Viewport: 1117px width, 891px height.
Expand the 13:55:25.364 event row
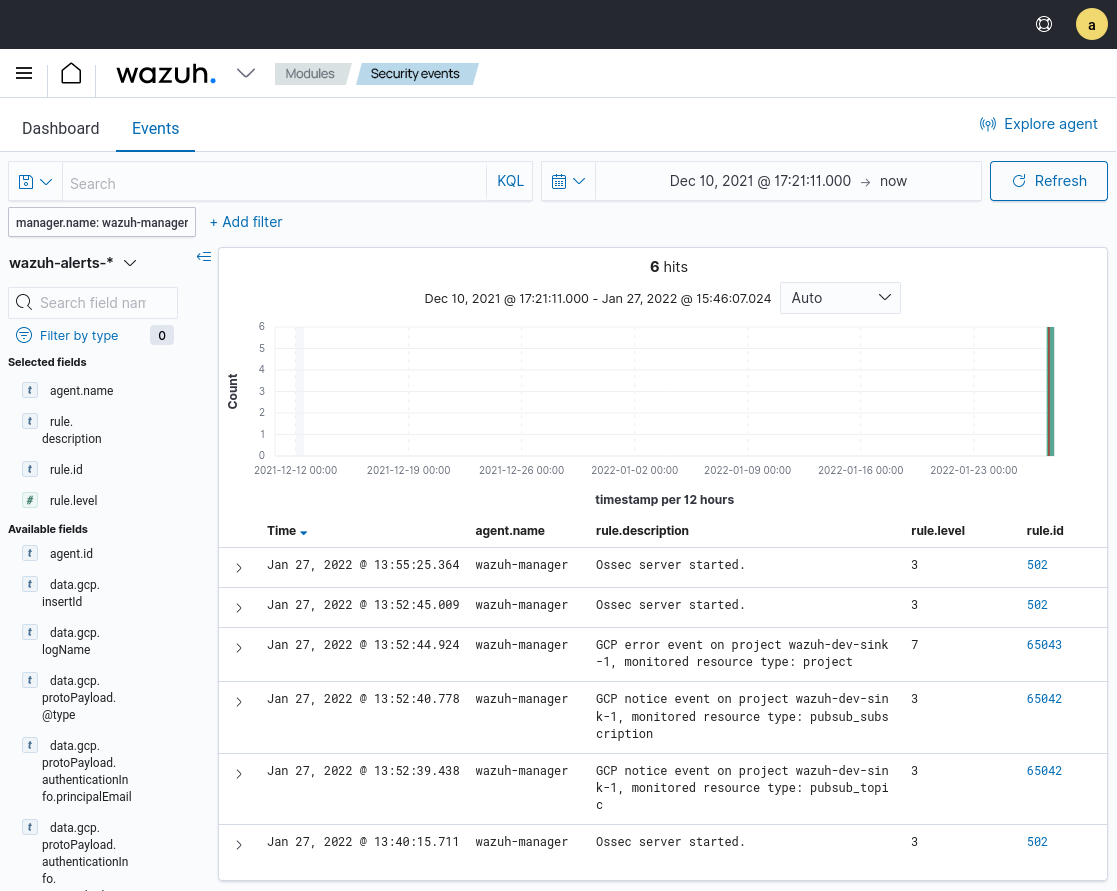pyautogui.click(x=239, y=568)
